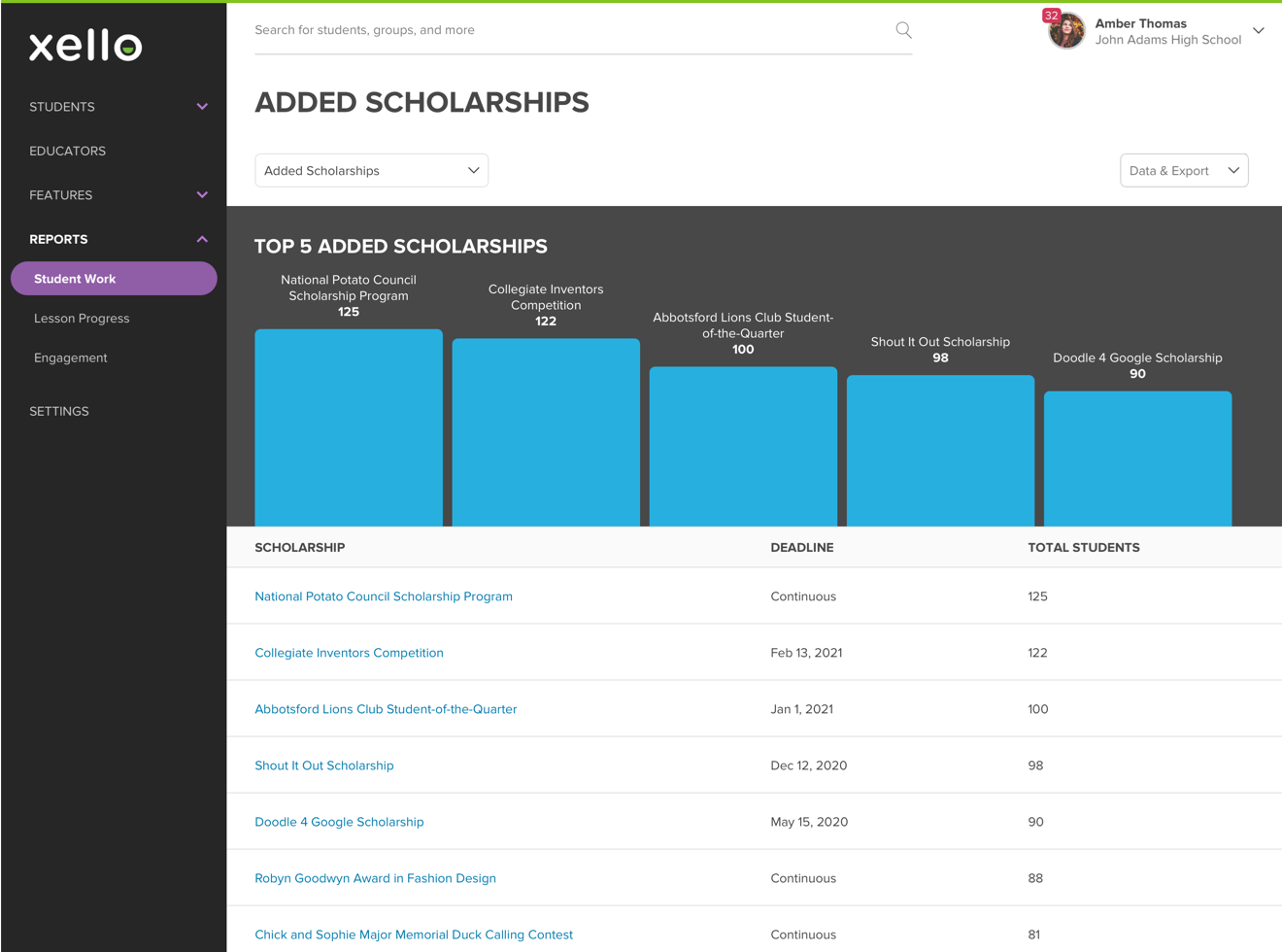Sort by Deadline column header

(802, 548)
